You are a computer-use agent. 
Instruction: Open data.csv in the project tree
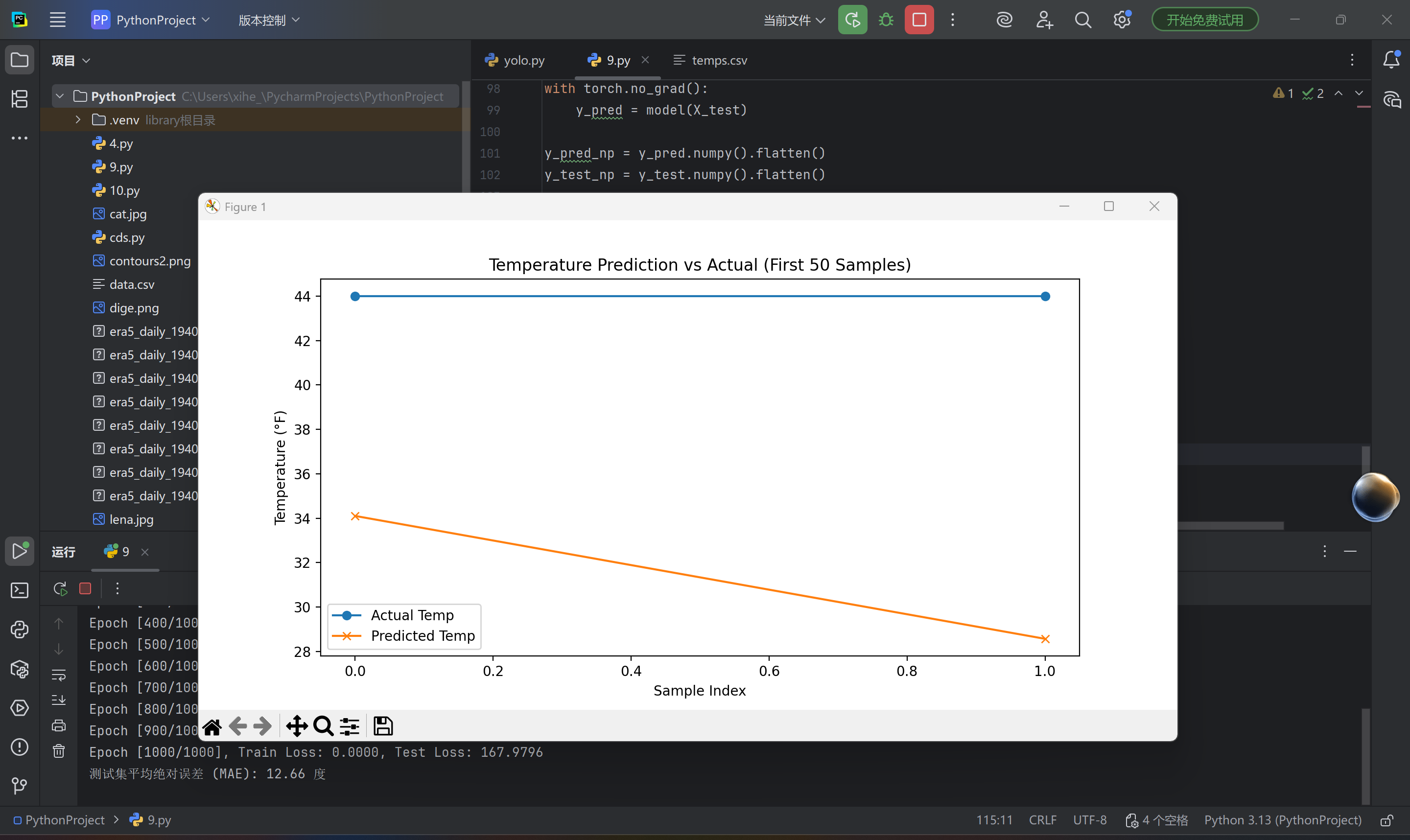pyautogui.click(x=131, y=285)
